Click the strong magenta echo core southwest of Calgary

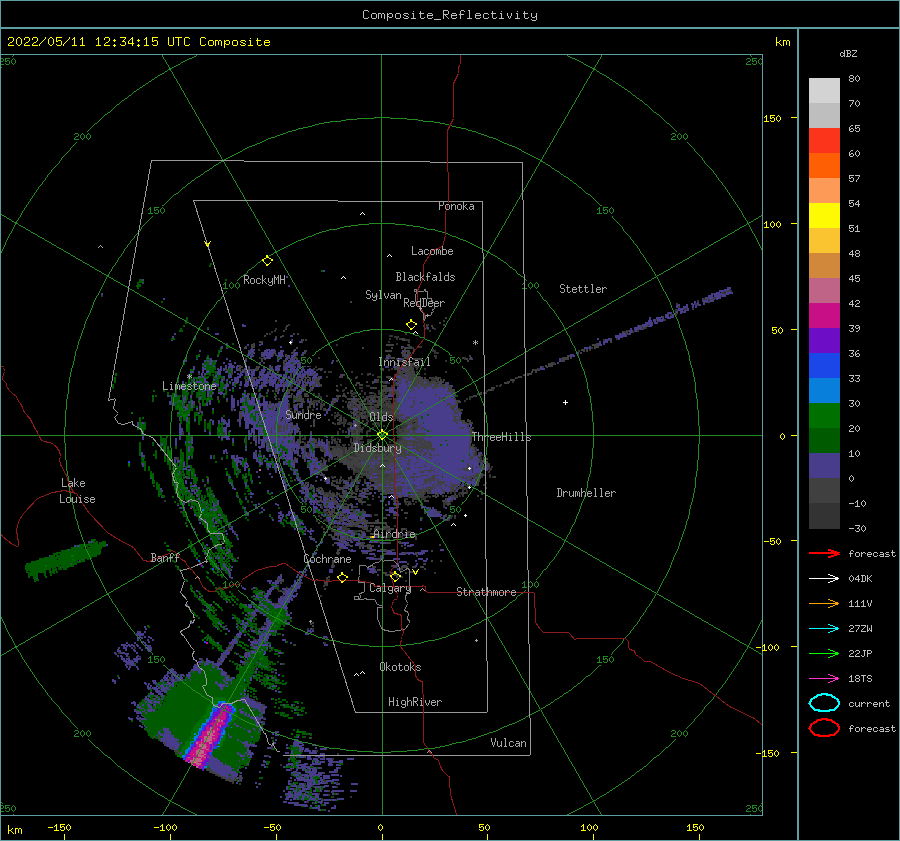pos(210,737)
